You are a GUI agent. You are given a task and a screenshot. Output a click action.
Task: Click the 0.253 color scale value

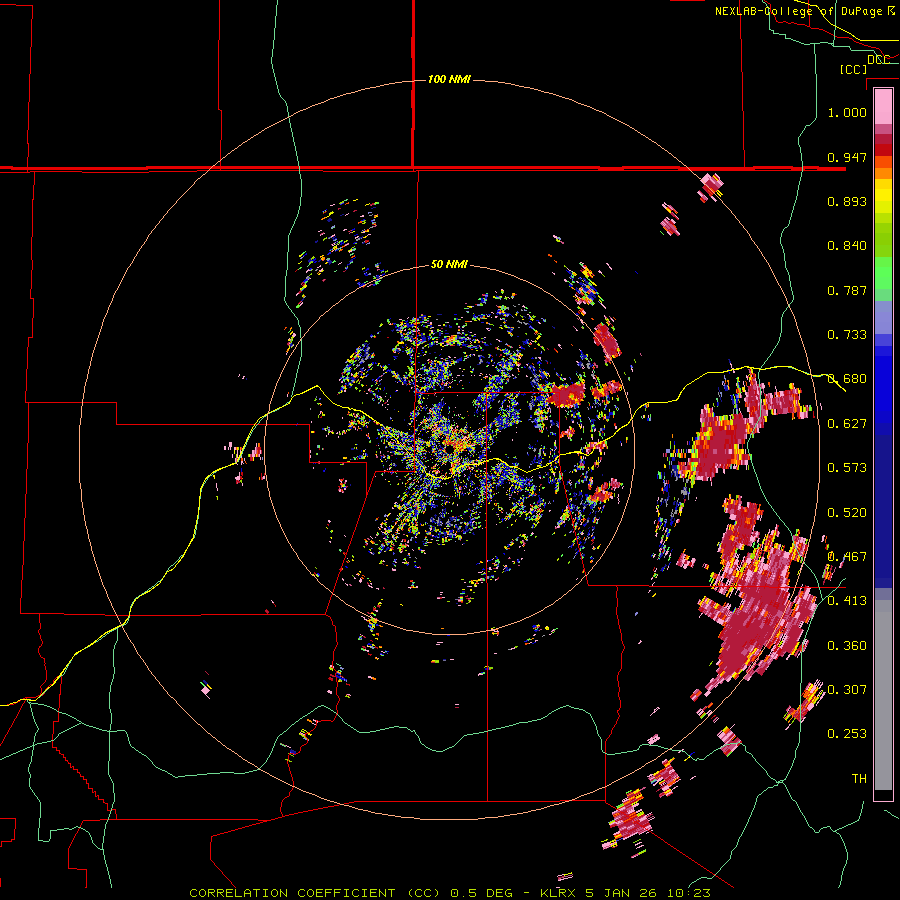(847, 734)
